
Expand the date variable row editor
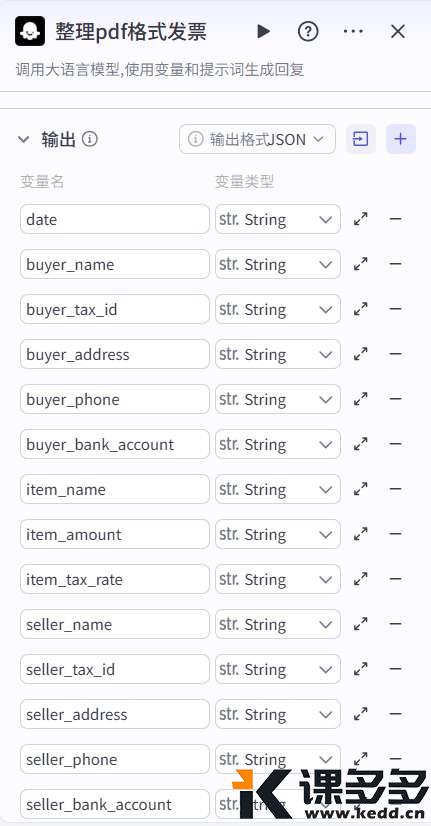[x=360, y=219]
